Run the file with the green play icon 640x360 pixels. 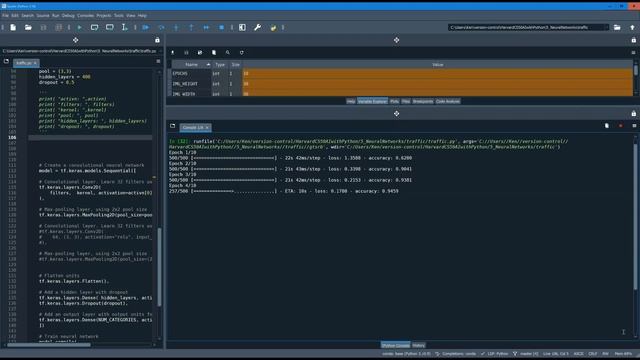pyautogui.click(x=80, y=27)
